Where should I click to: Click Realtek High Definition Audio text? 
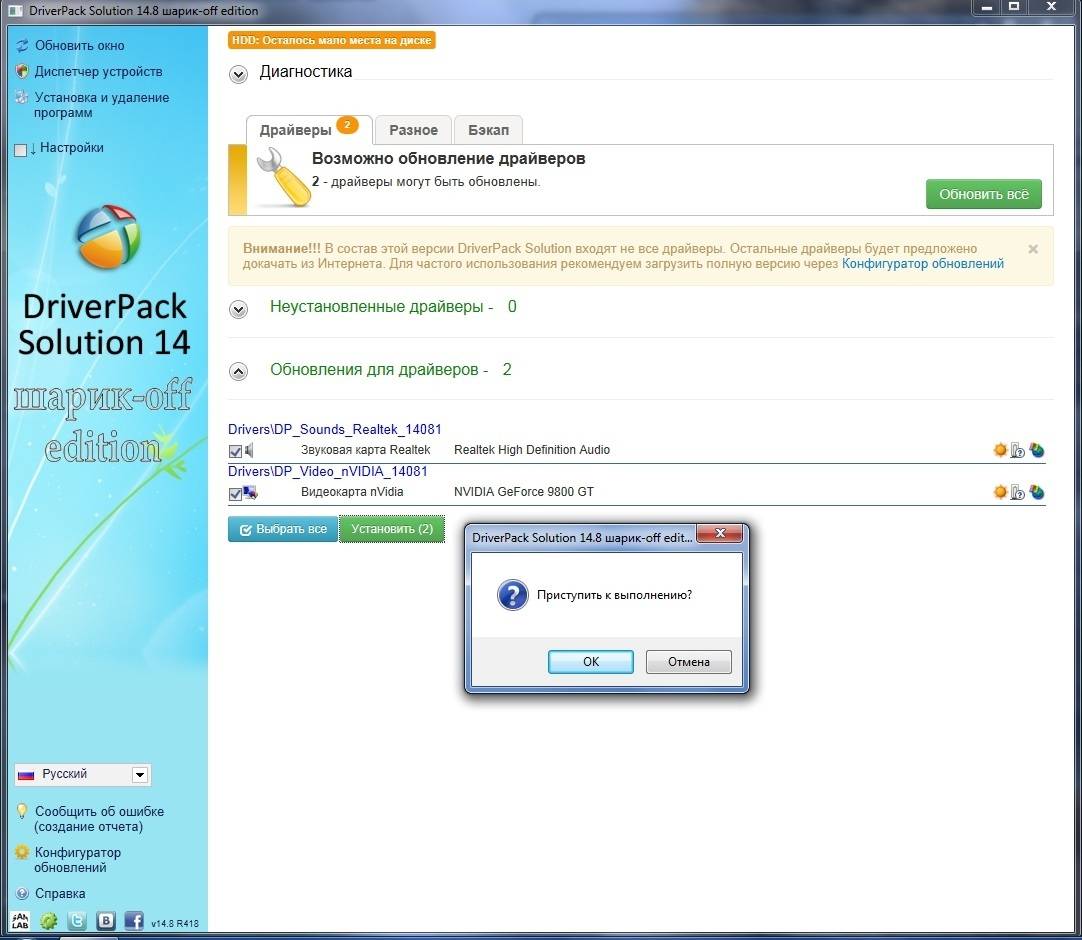coord(532,450)
